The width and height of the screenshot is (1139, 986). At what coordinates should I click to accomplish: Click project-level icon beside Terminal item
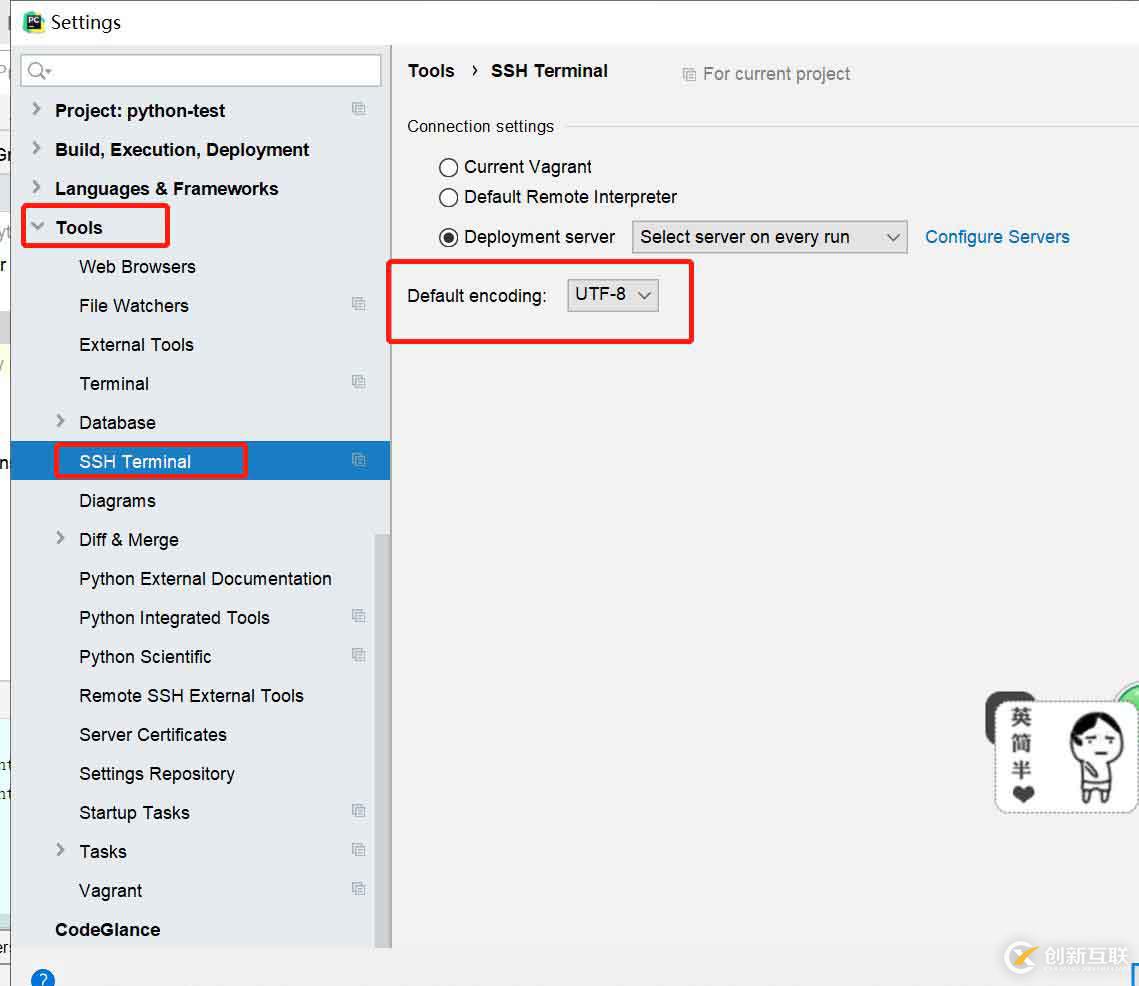tap(358, 382)
